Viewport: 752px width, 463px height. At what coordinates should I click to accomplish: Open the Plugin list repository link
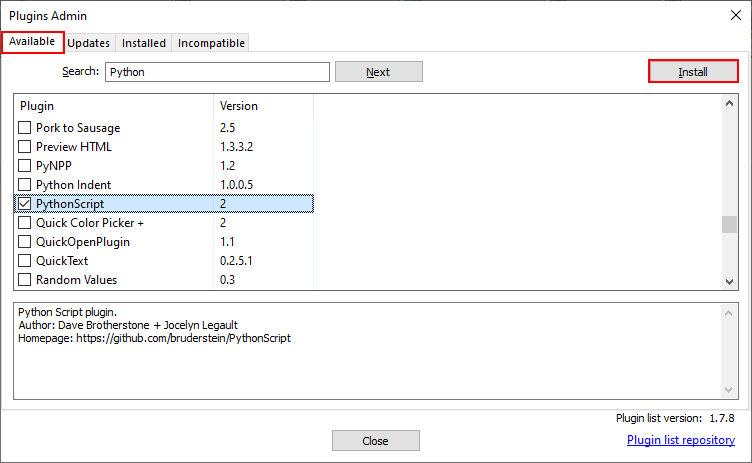[x=680, y=440]
